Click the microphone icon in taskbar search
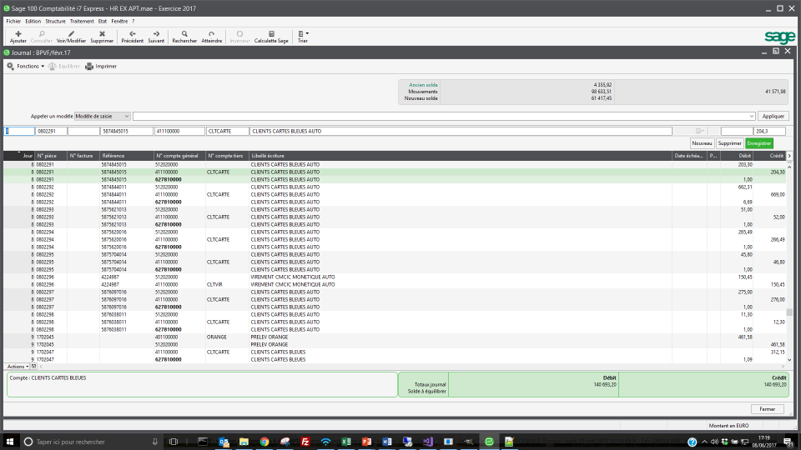The image size is (801, 450). [x=155, y=441]
